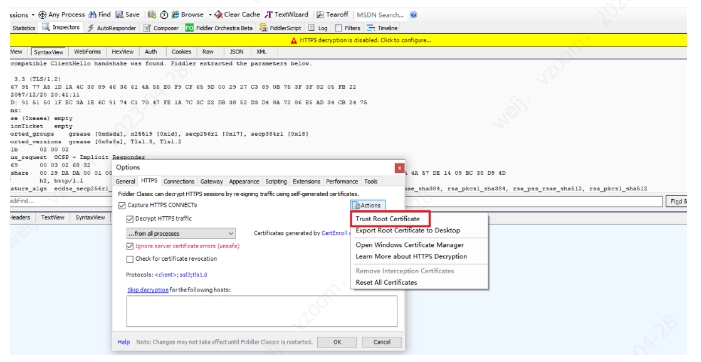Switch to Scripting tab in Options
701x362 pixels.
tap(276, 181)
